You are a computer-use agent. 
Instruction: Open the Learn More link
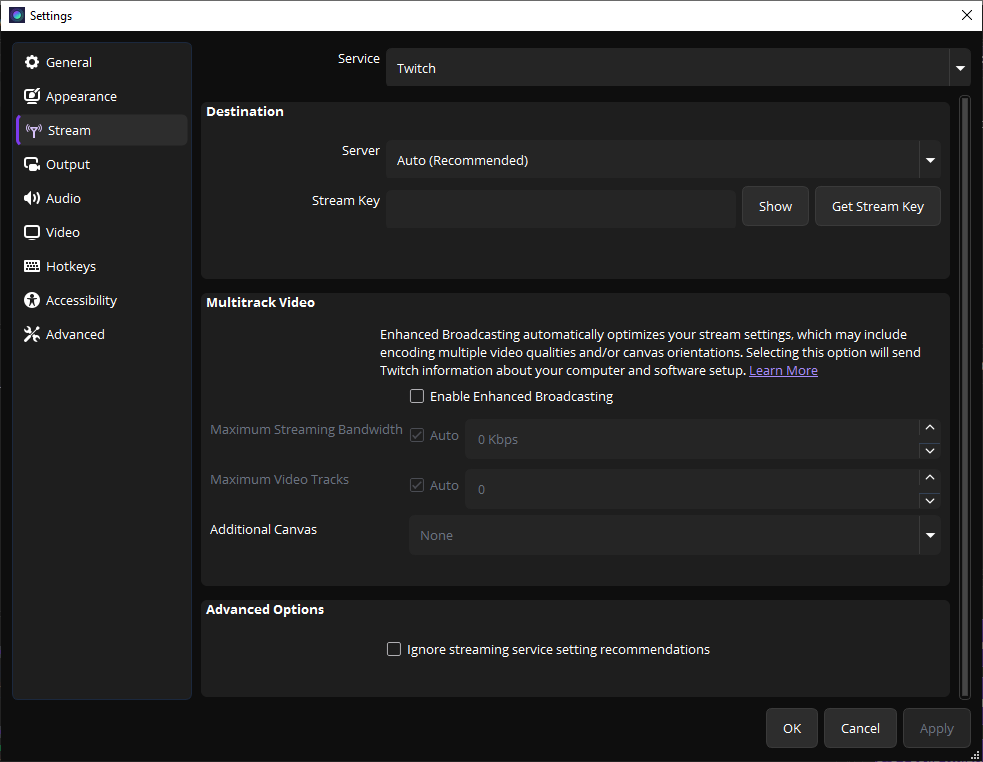click(x=783, y=371)
